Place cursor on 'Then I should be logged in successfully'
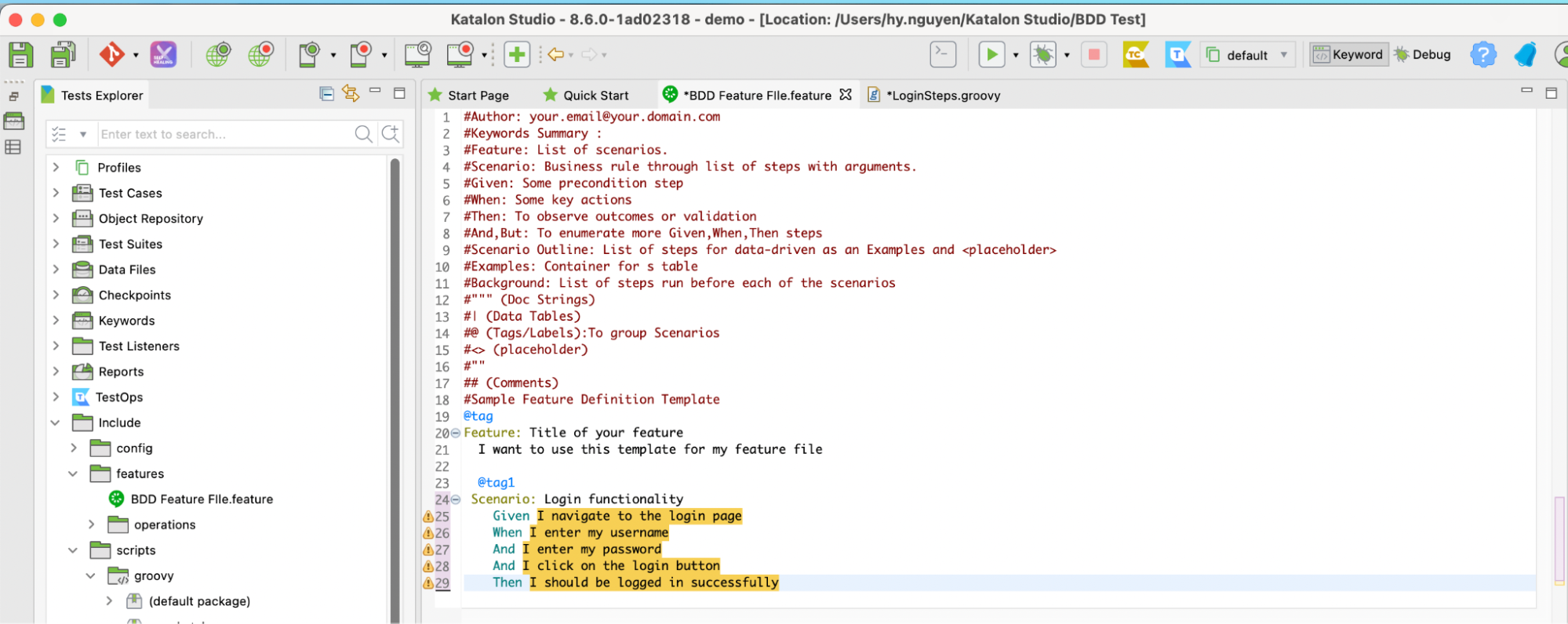 [635, 582]
